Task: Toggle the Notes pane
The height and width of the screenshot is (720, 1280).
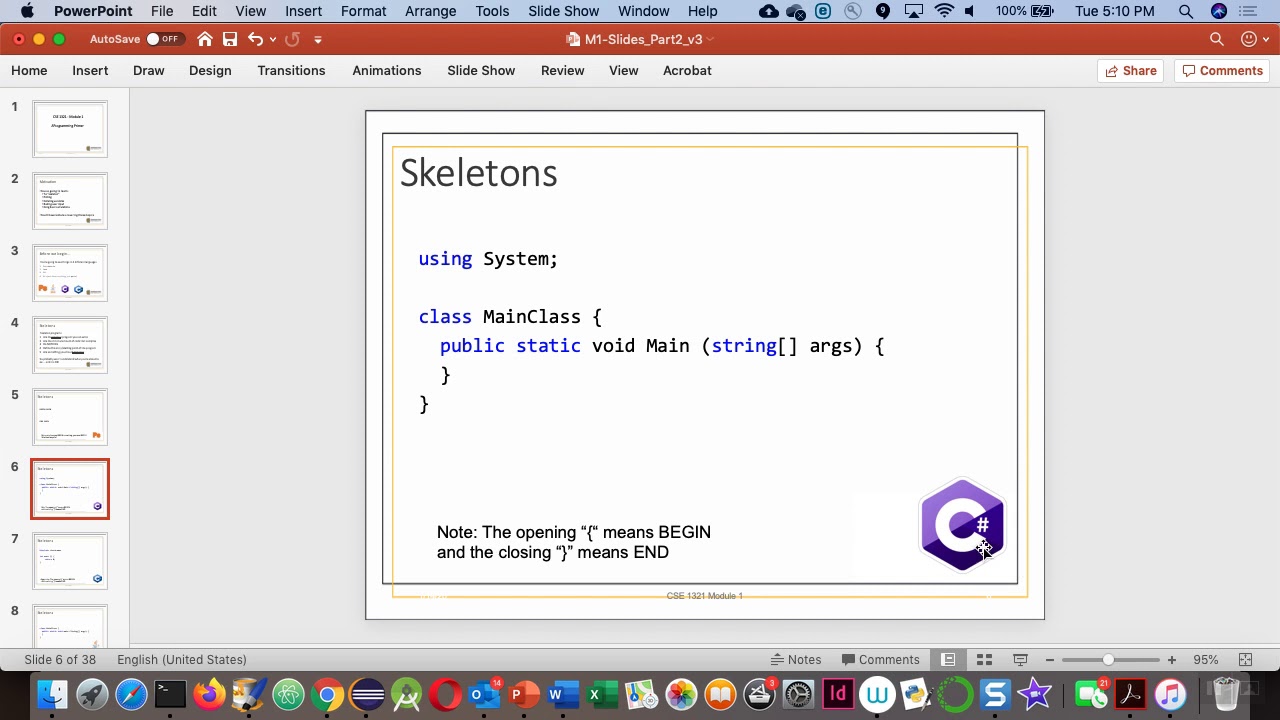Action: (796, 659)
